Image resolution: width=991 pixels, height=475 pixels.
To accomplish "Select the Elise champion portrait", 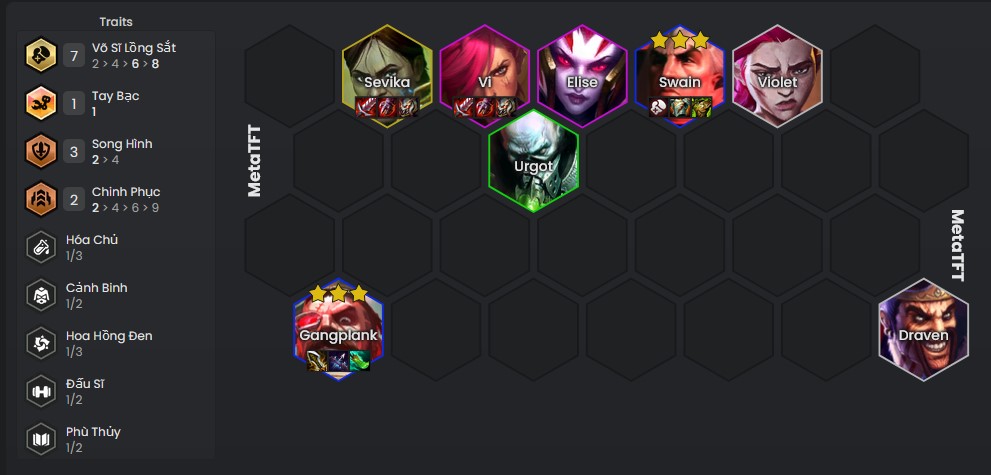I will point(582,76).
